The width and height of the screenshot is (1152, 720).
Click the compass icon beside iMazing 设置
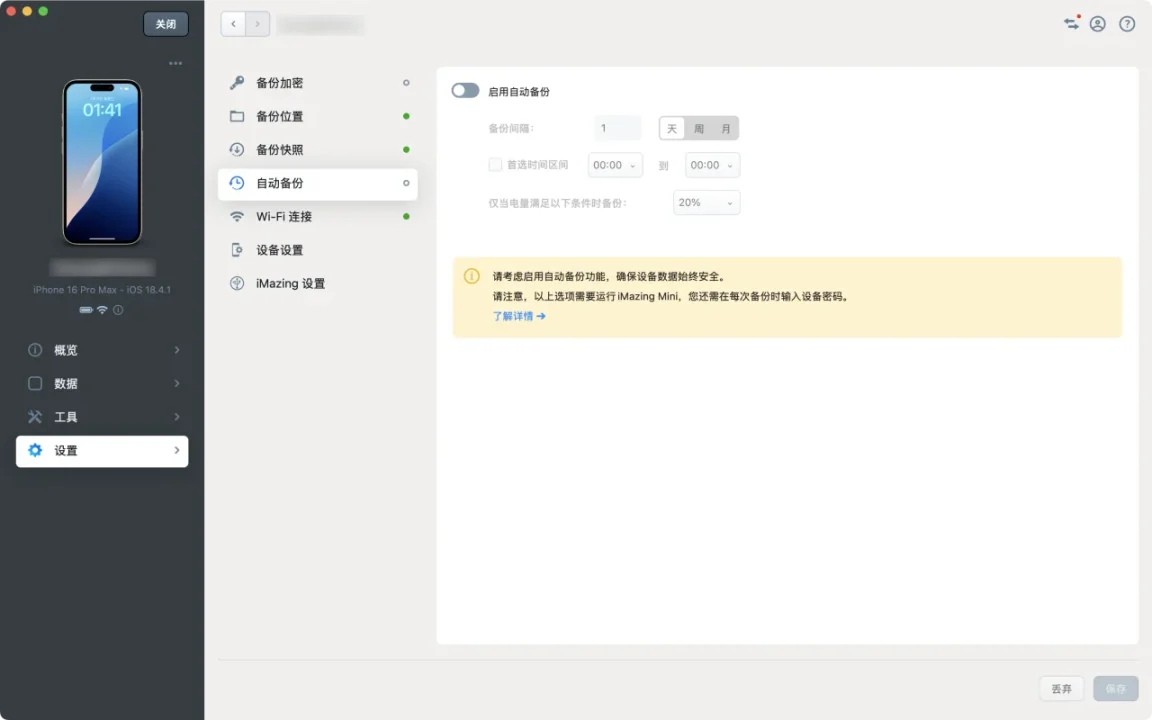click(237, 284)
